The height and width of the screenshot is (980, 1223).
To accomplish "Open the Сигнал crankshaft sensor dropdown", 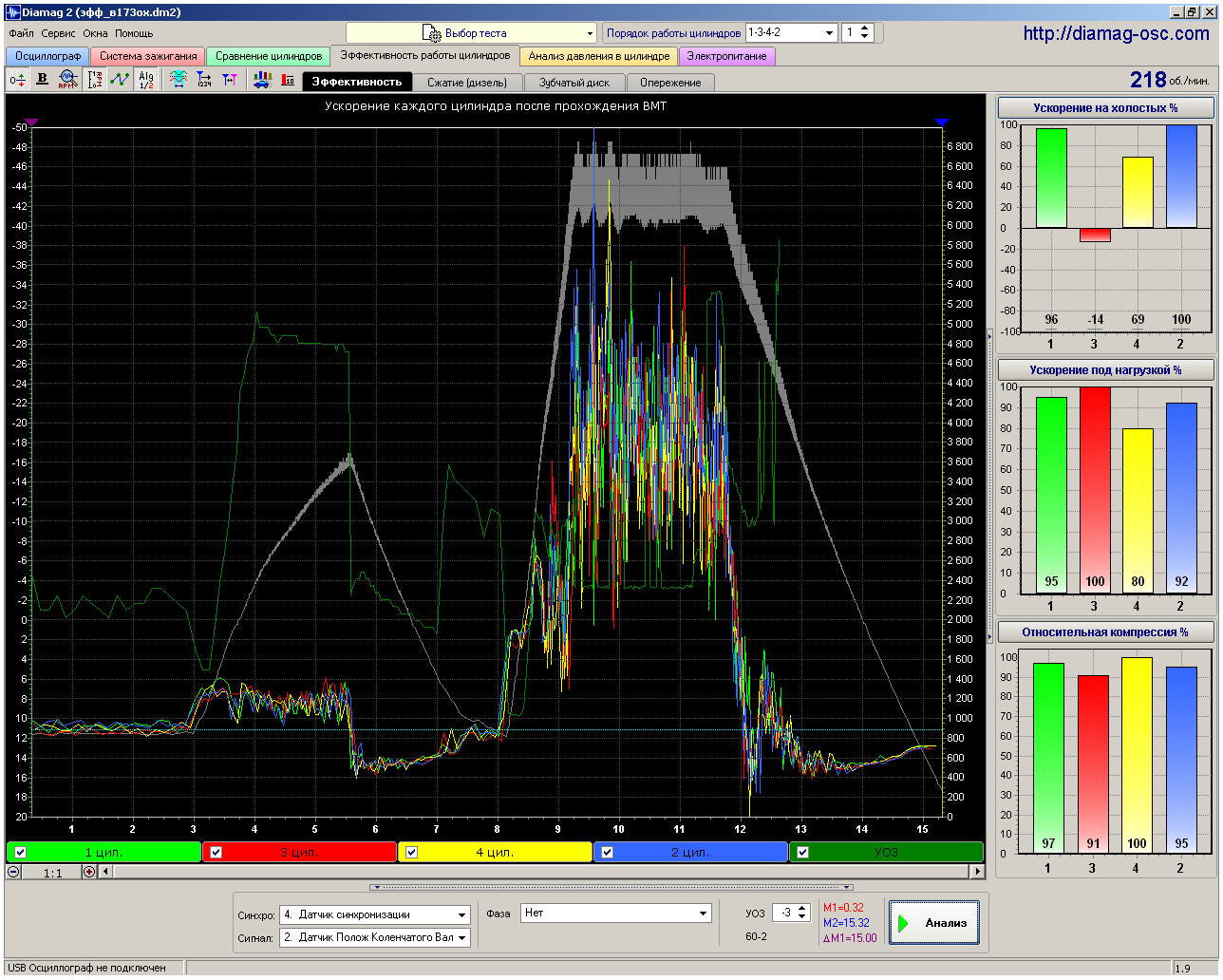I will (375, 937).
